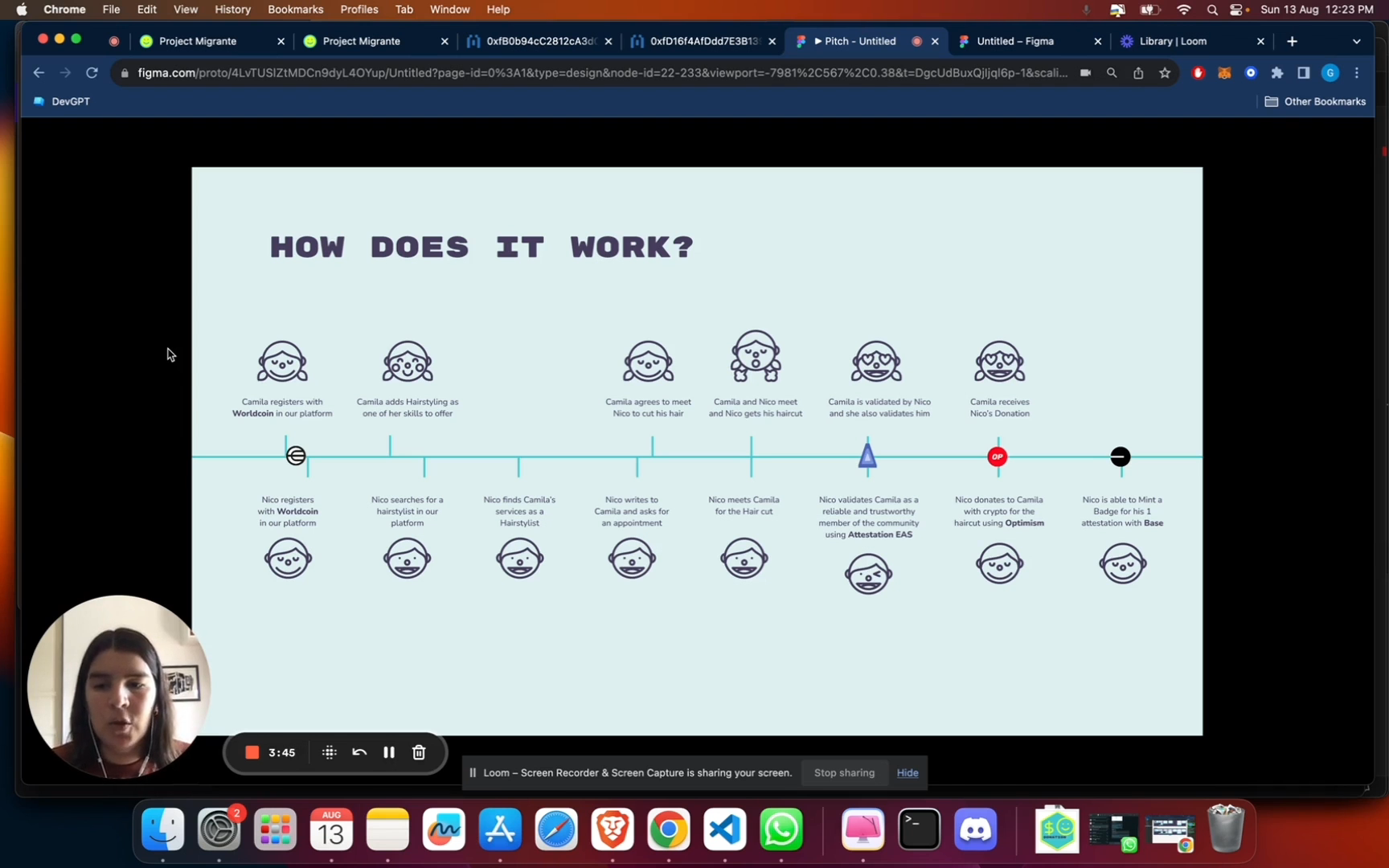Open the Apple menu
1389x868 pixels.
pos(22,10)
